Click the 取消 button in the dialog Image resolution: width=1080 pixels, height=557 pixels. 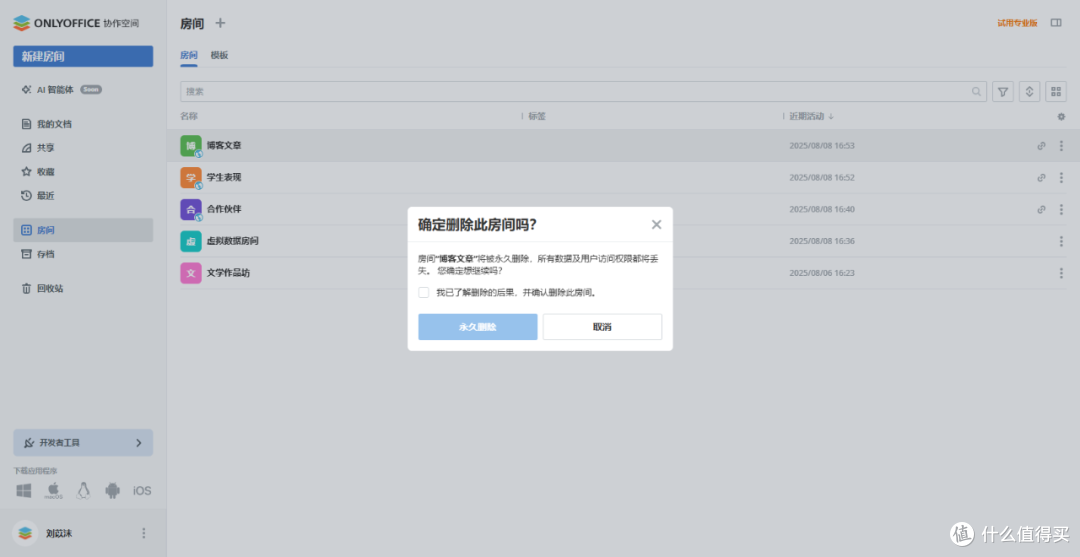click(x=602, y=327)
